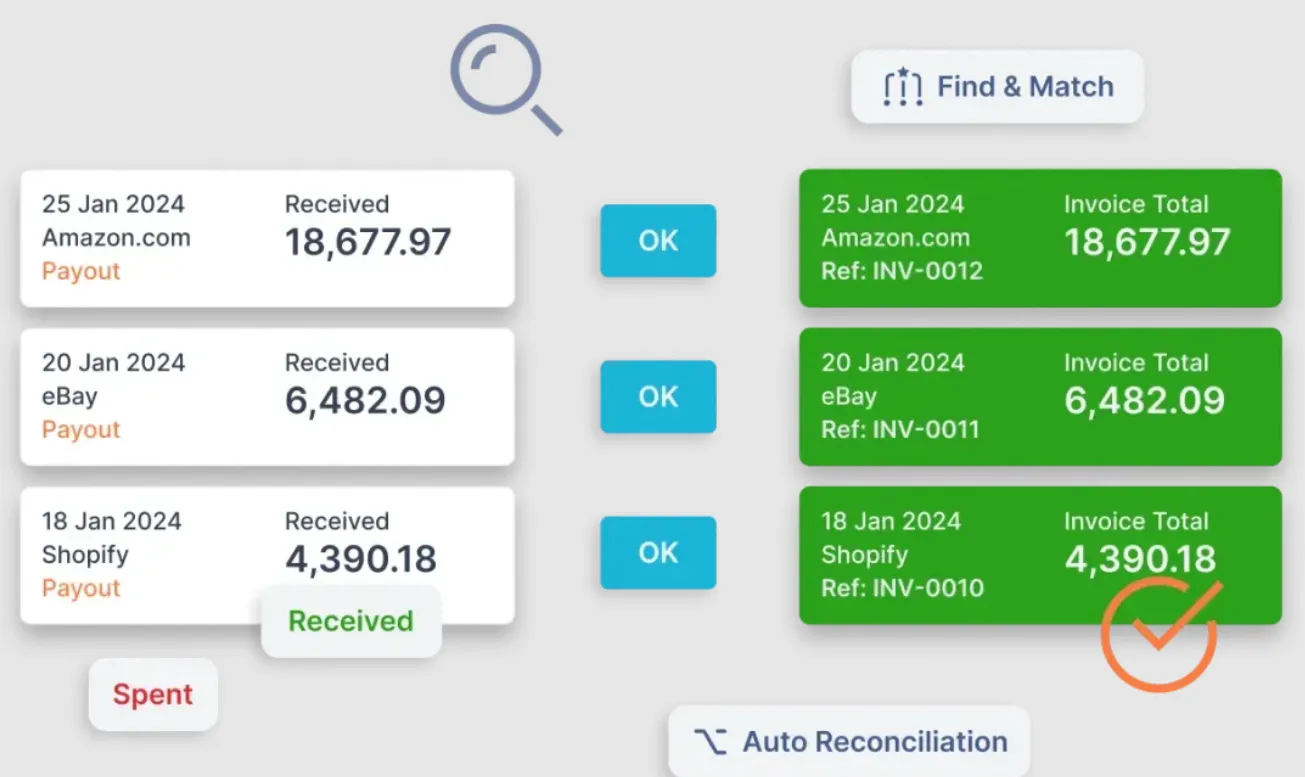
Task: Switch to the Received tab
Action: point(351,621)
